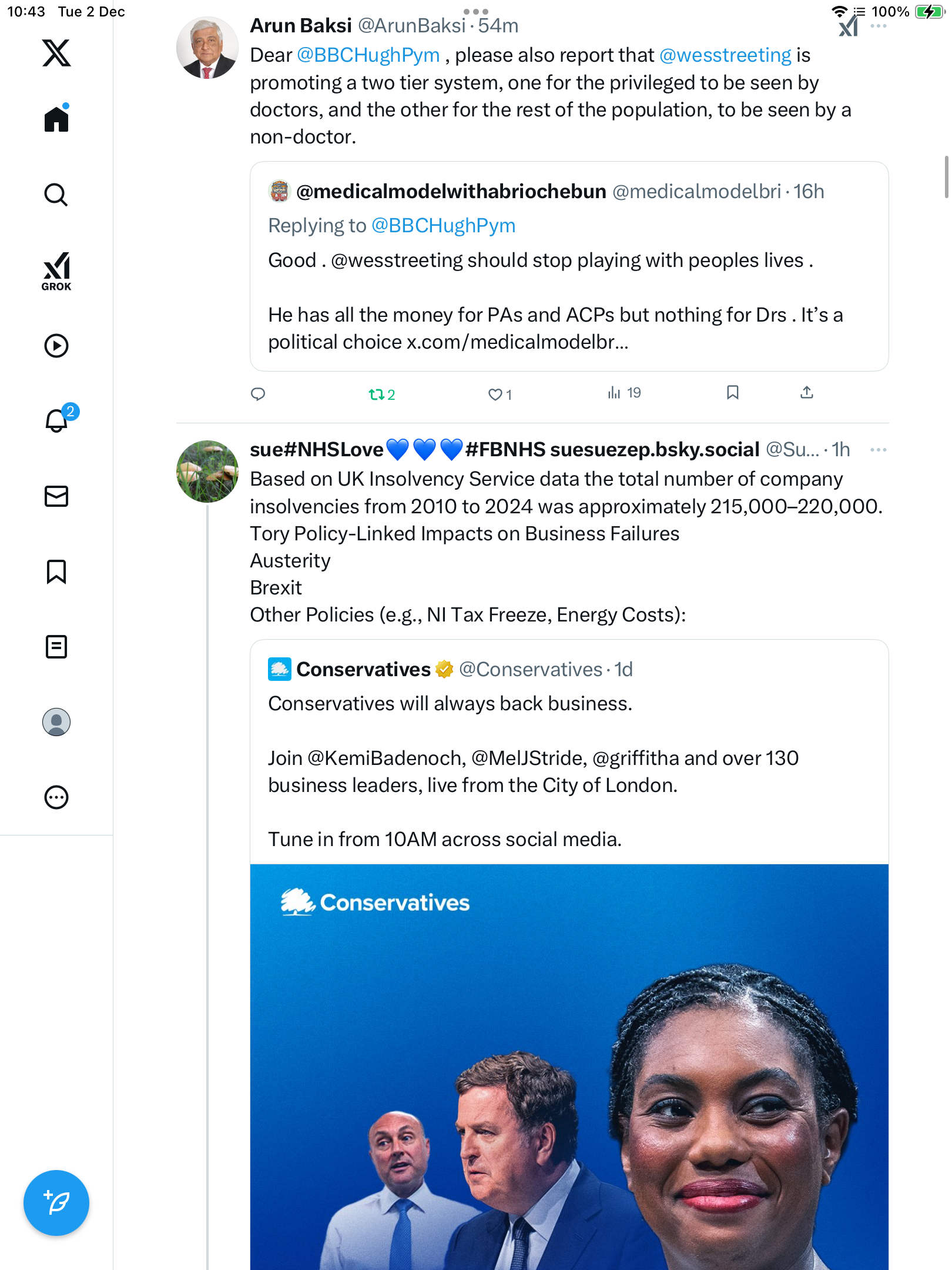
Task: Click the X logo at top of sidebar
Action: (x=56, y=53)
